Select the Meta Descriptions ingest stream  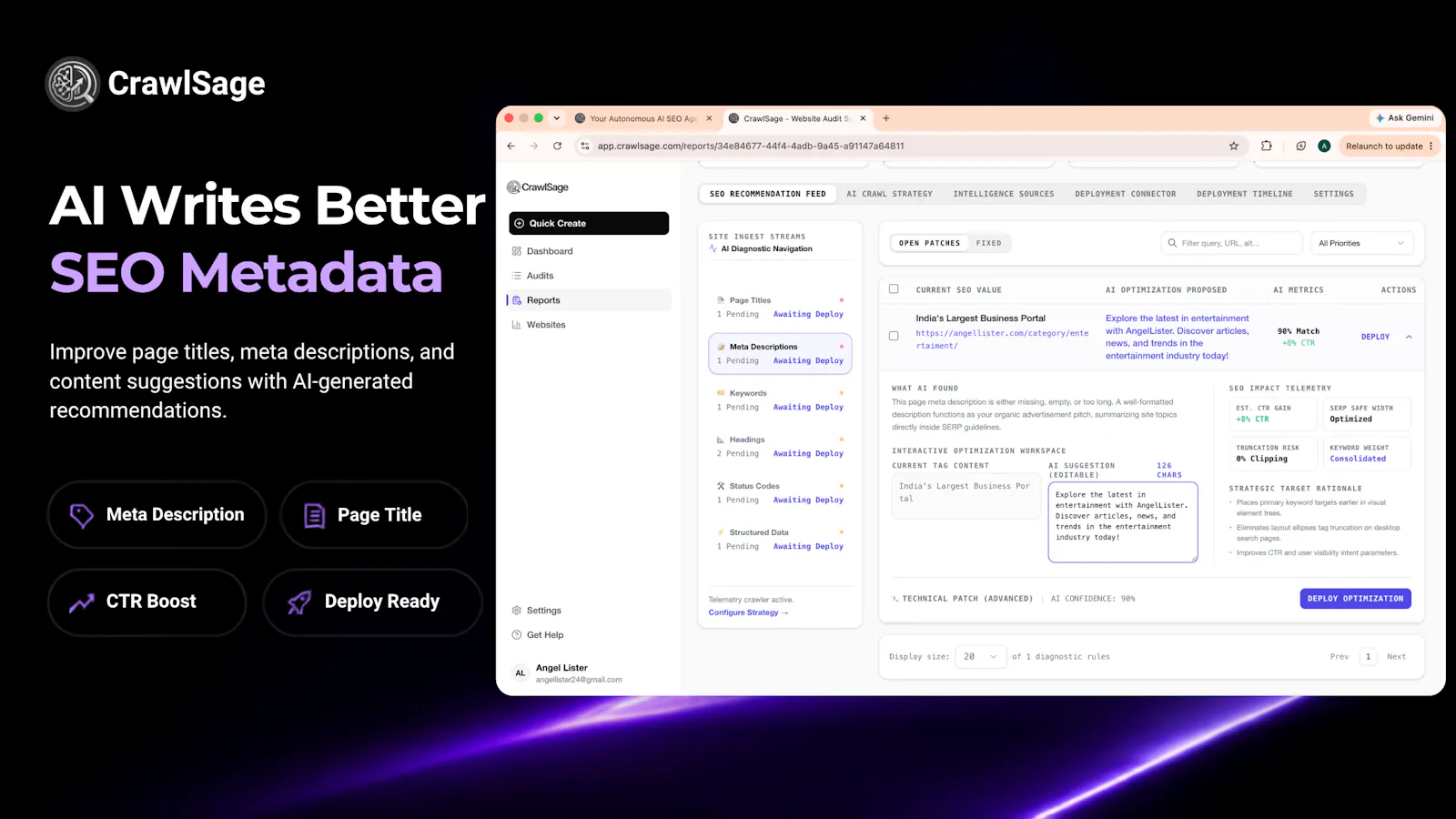coord(780,353)
